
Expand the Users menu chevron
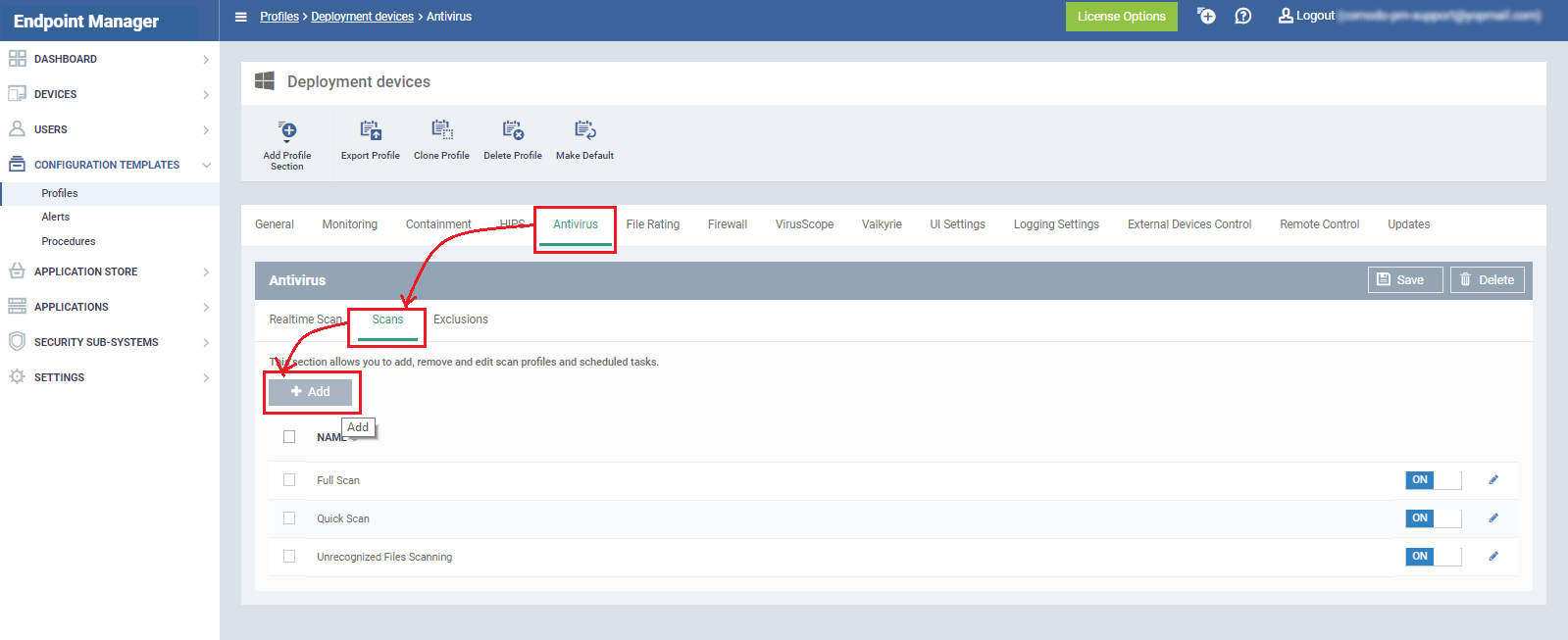(206, 130)
